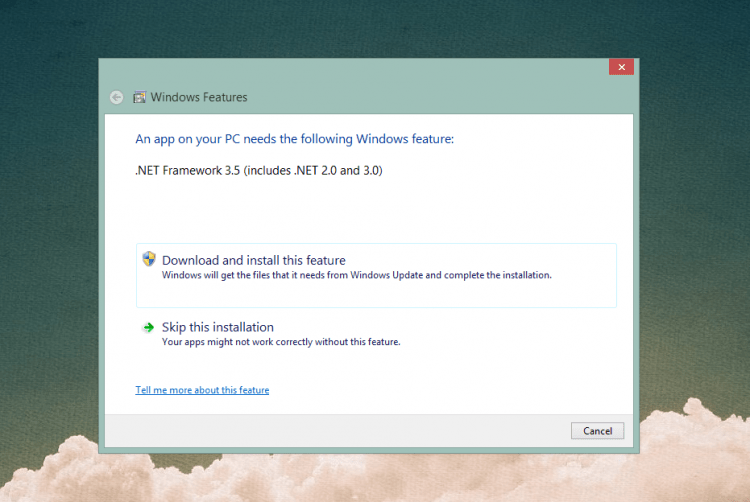Click the green arrow beside Skip this installation
This screenshot has width=750, height=502.
(x=149, y=327)
